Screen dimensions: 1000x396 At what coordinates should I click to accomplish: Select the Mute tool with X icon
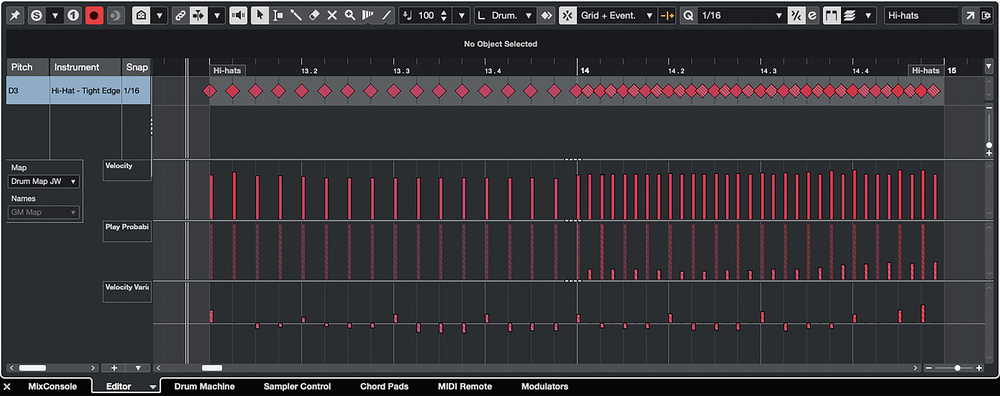332,15
